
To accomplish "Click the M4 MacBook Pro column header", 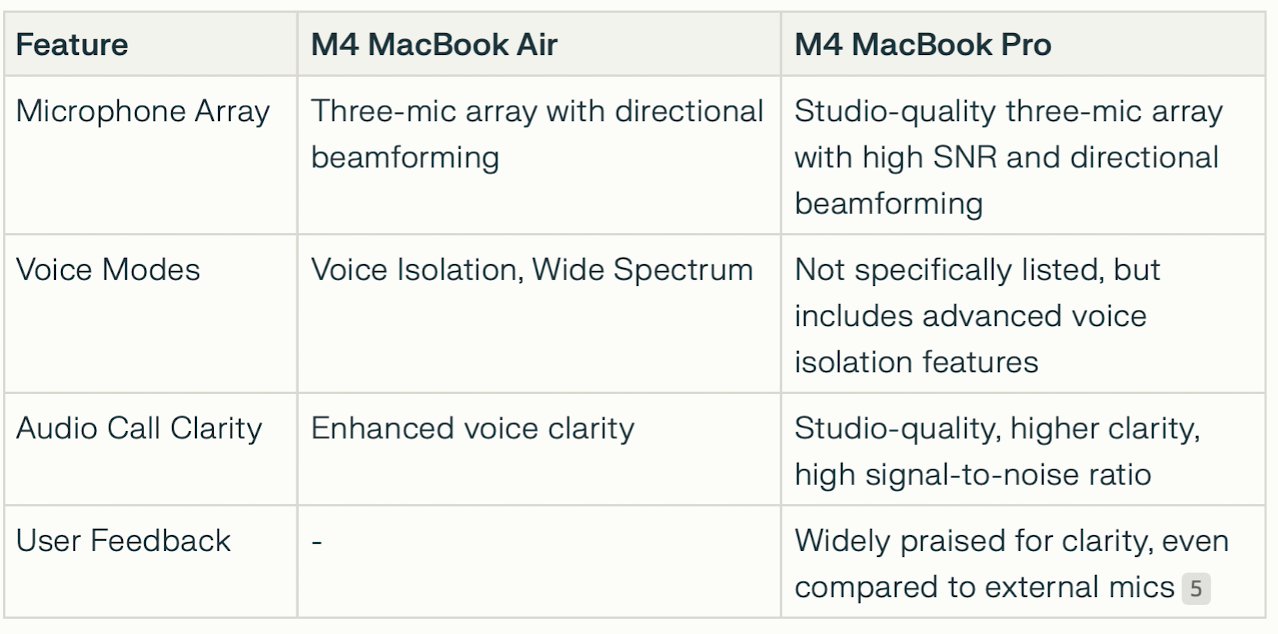I will pos(923,45).
